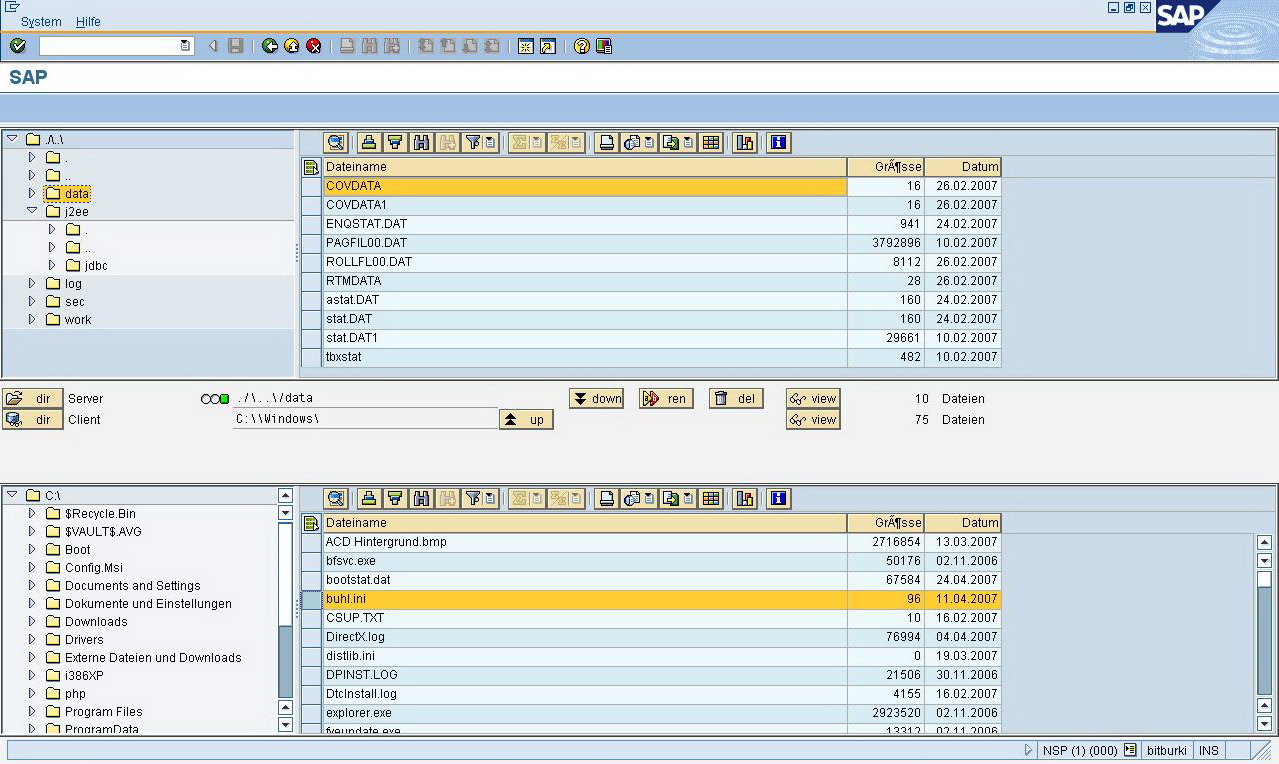This screenshot has height=764, width=1279.
Task: Click the green Enter checkmark icon
Action: pos(18,46)
